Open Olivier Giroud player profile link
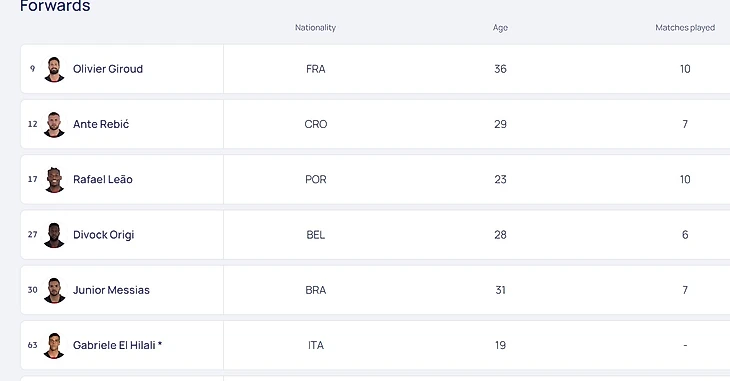730x381 pixels. (108, 69)
